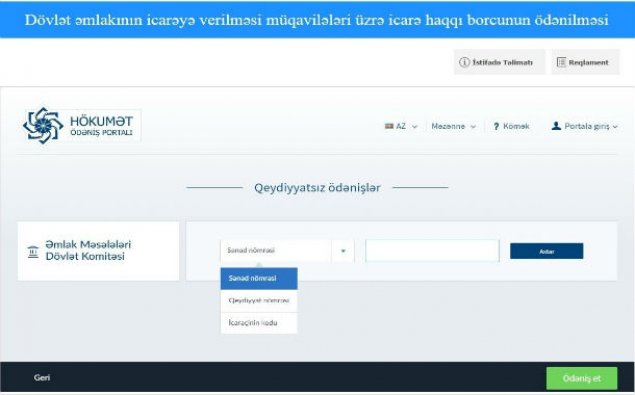Screen dimensions: 635x395
Task: Open the İstifadə Təlimatı button
Action: tap(499, 62)
